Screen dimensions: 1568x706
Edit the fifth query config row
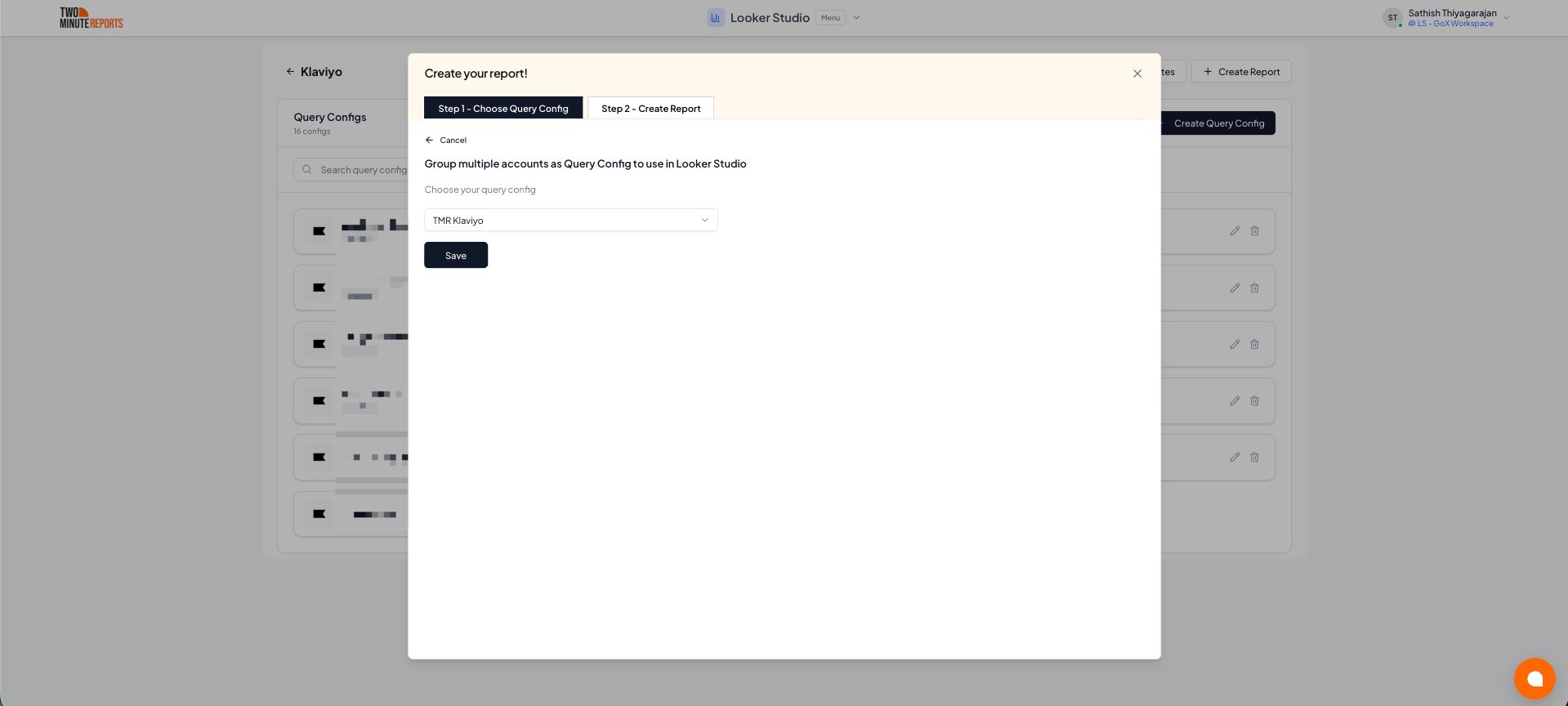(1235, 457)
